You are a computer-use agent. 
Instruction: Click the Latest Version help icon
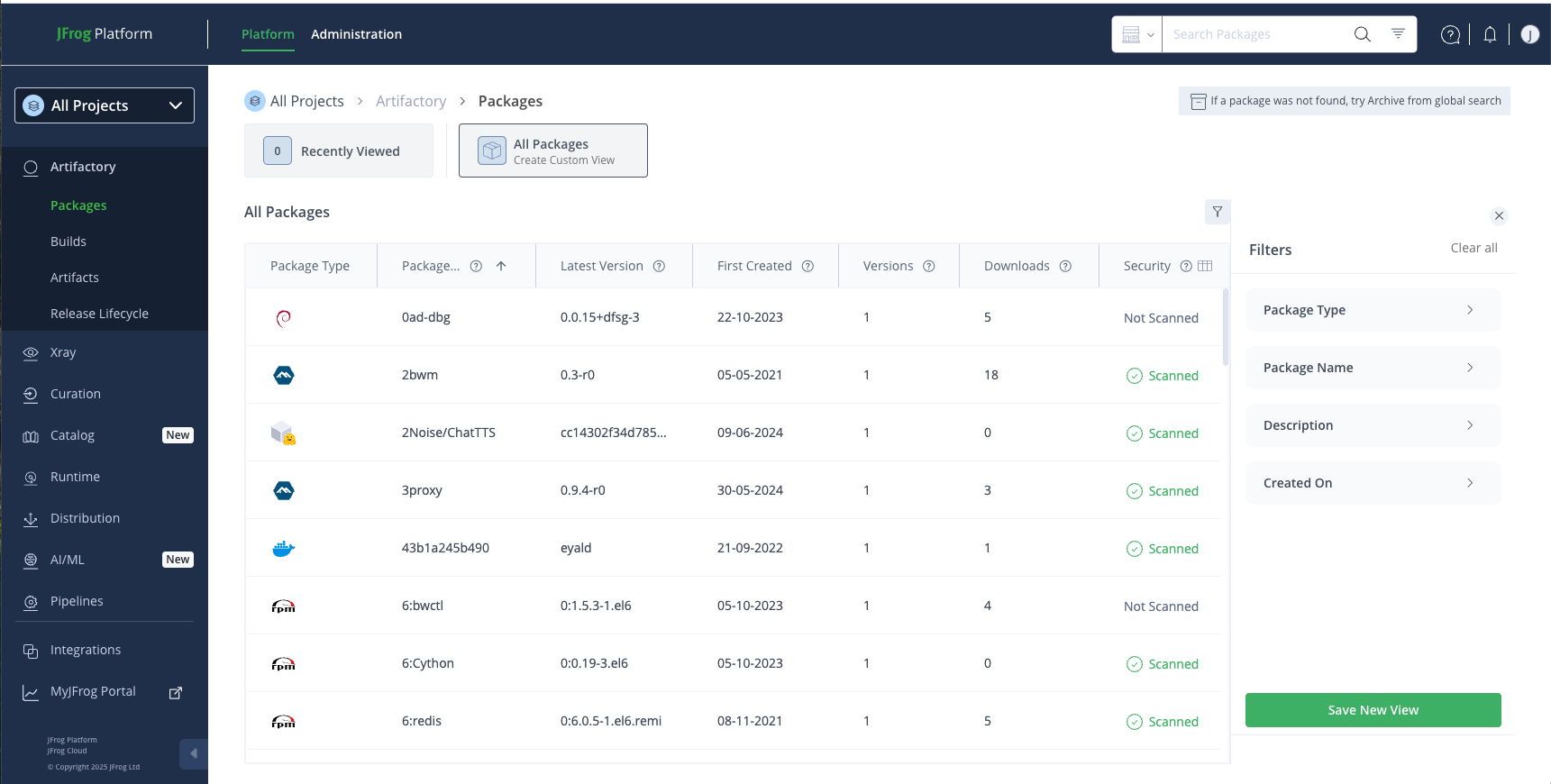659,266
